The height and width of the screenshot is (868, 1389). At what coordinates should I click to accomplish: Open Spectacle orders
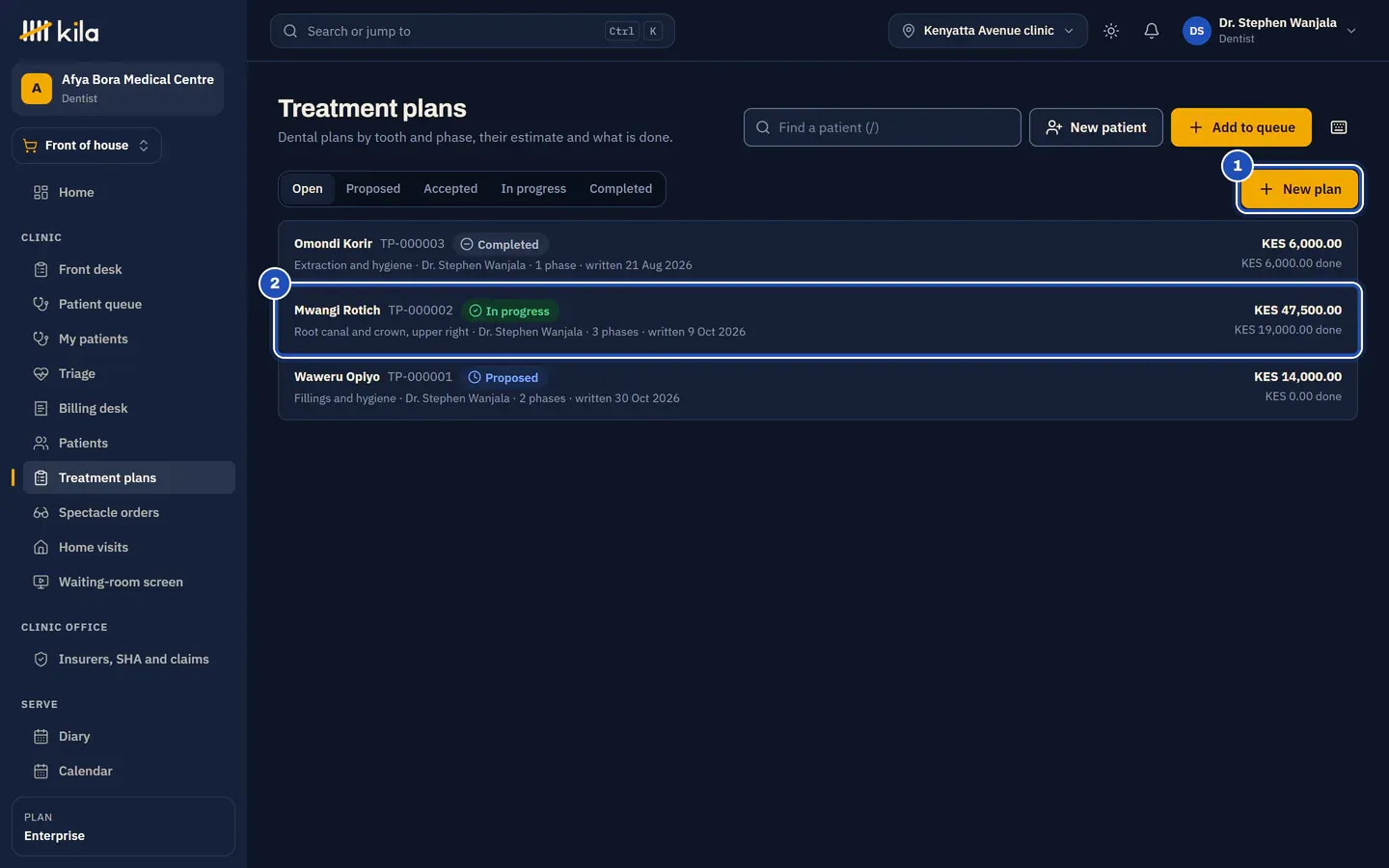coord(129,512)
